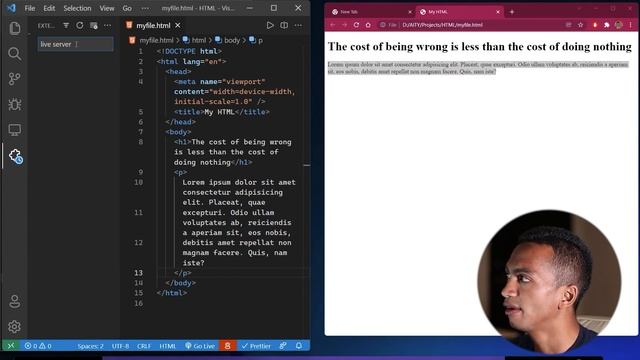Click the VS Code logo icon

[11, 8]
